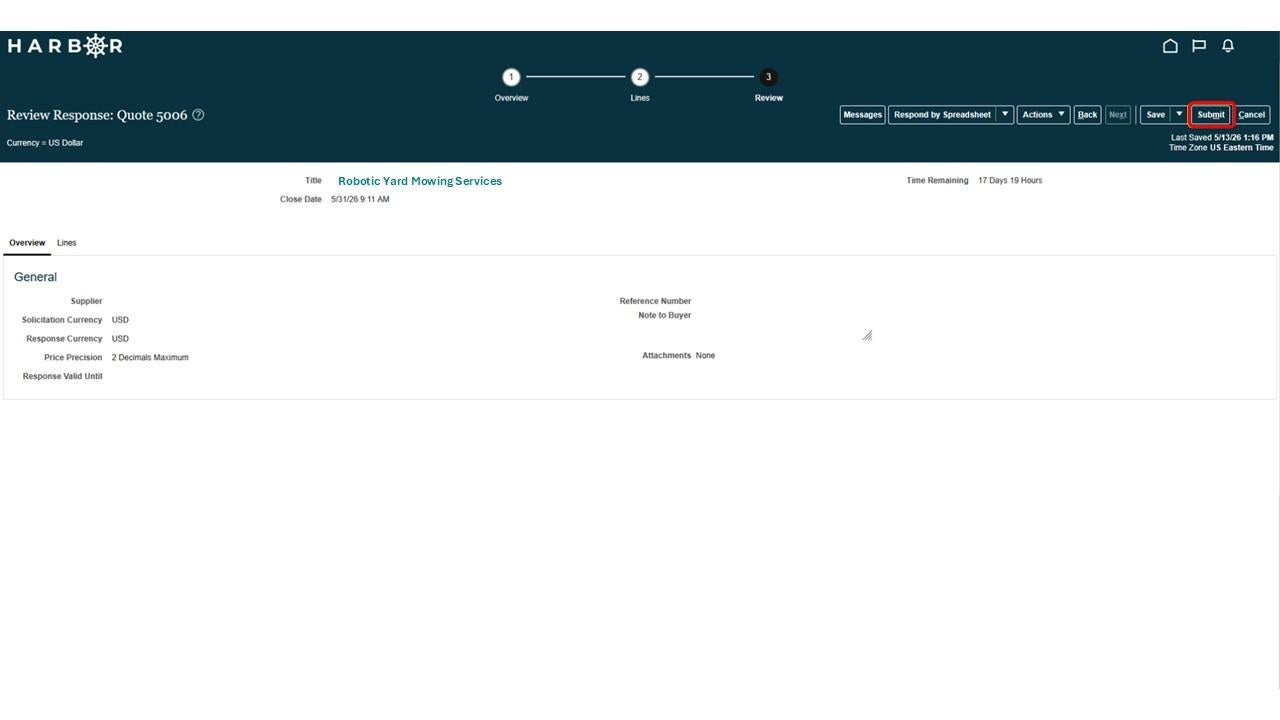
Task: Click the Note to Buyer text area
Action: [783, 328]
